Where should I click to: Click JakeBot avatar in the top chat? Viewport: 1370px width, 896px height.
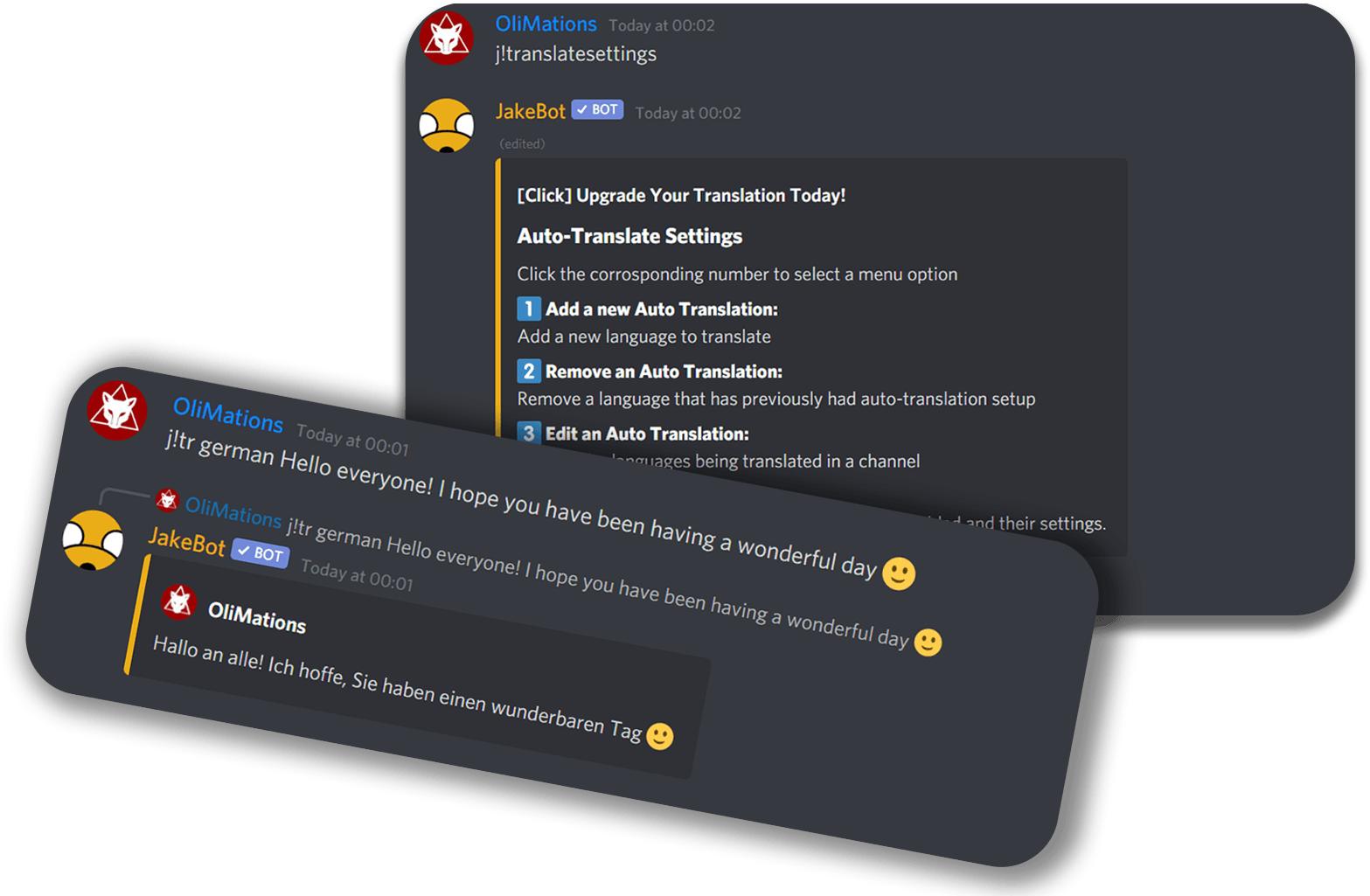click(446, 125)
